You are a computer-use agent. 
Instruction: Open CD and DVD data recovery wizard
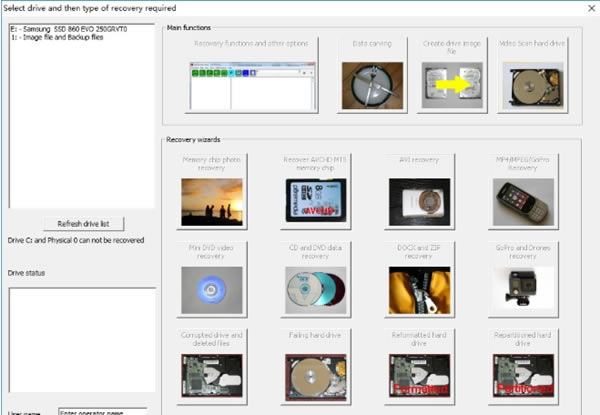pos(316,280)
